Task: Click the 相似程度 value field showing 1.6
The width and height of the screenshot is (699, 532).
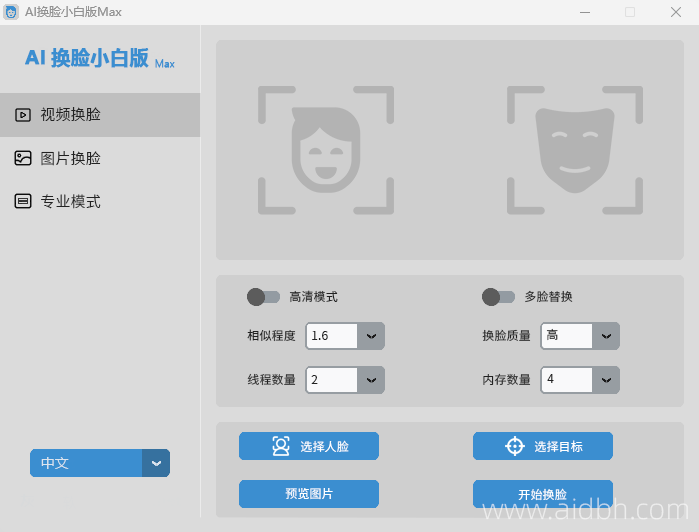Action: point(332,336)
